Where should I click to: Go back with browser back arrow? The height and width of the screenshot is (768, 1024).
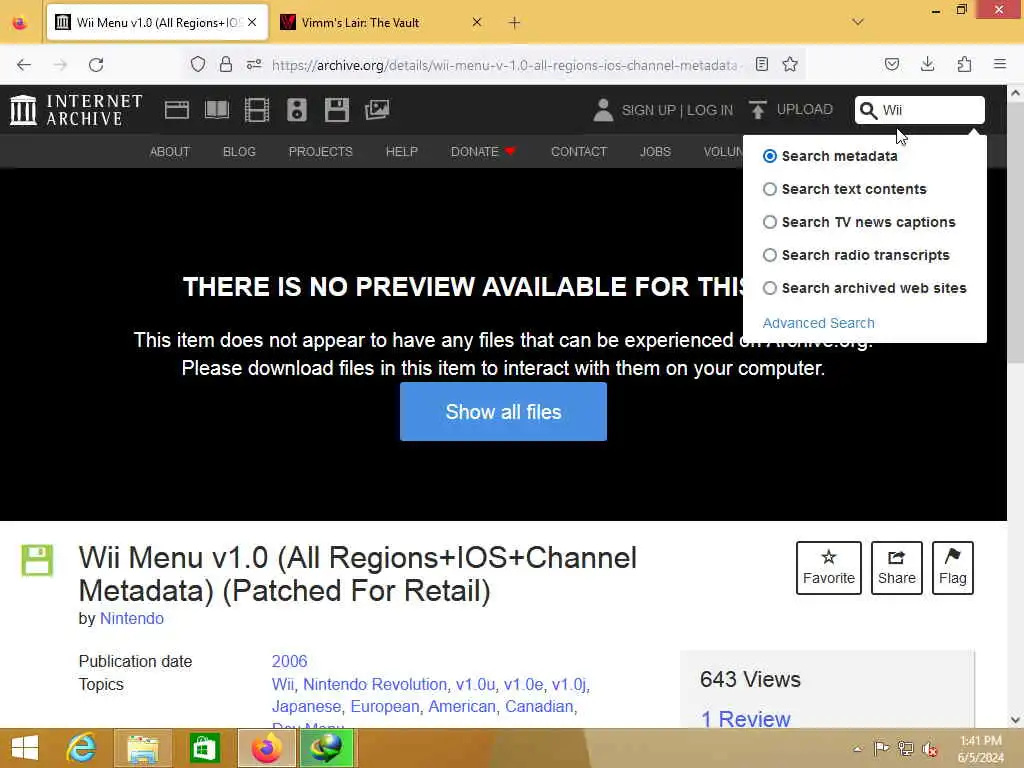coord(24,65)
